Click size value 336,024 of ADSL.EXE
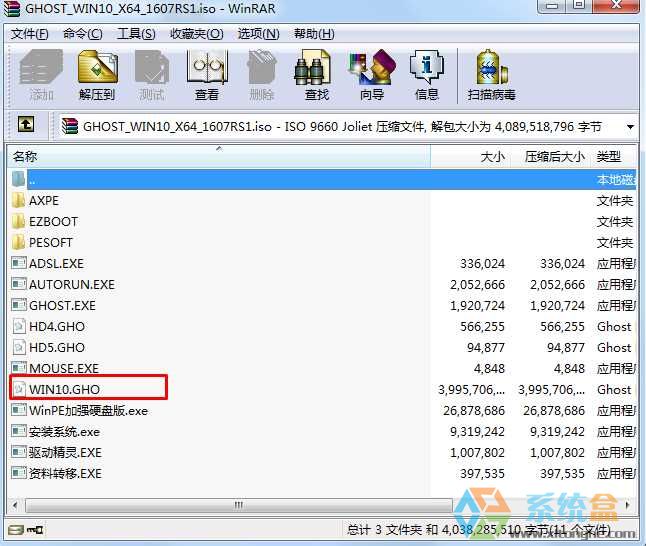Screen dimensions: 646x546 click(x=482, y=263)
